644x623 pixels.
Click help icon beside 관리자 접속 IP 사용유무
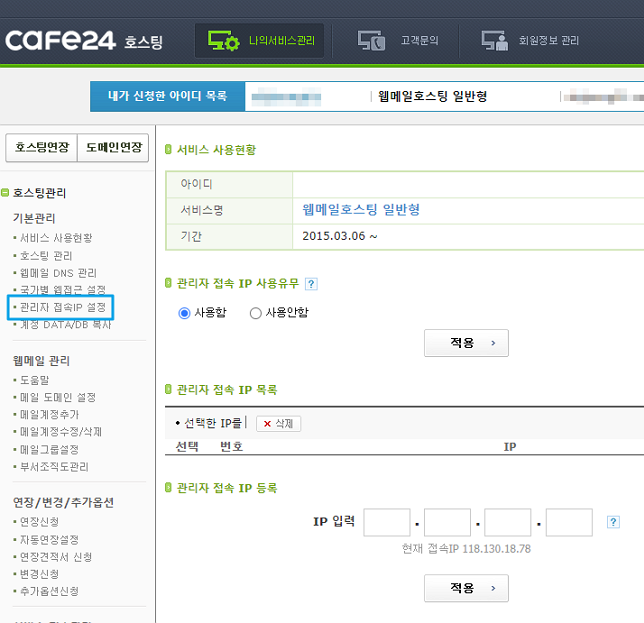click(311, 284)
